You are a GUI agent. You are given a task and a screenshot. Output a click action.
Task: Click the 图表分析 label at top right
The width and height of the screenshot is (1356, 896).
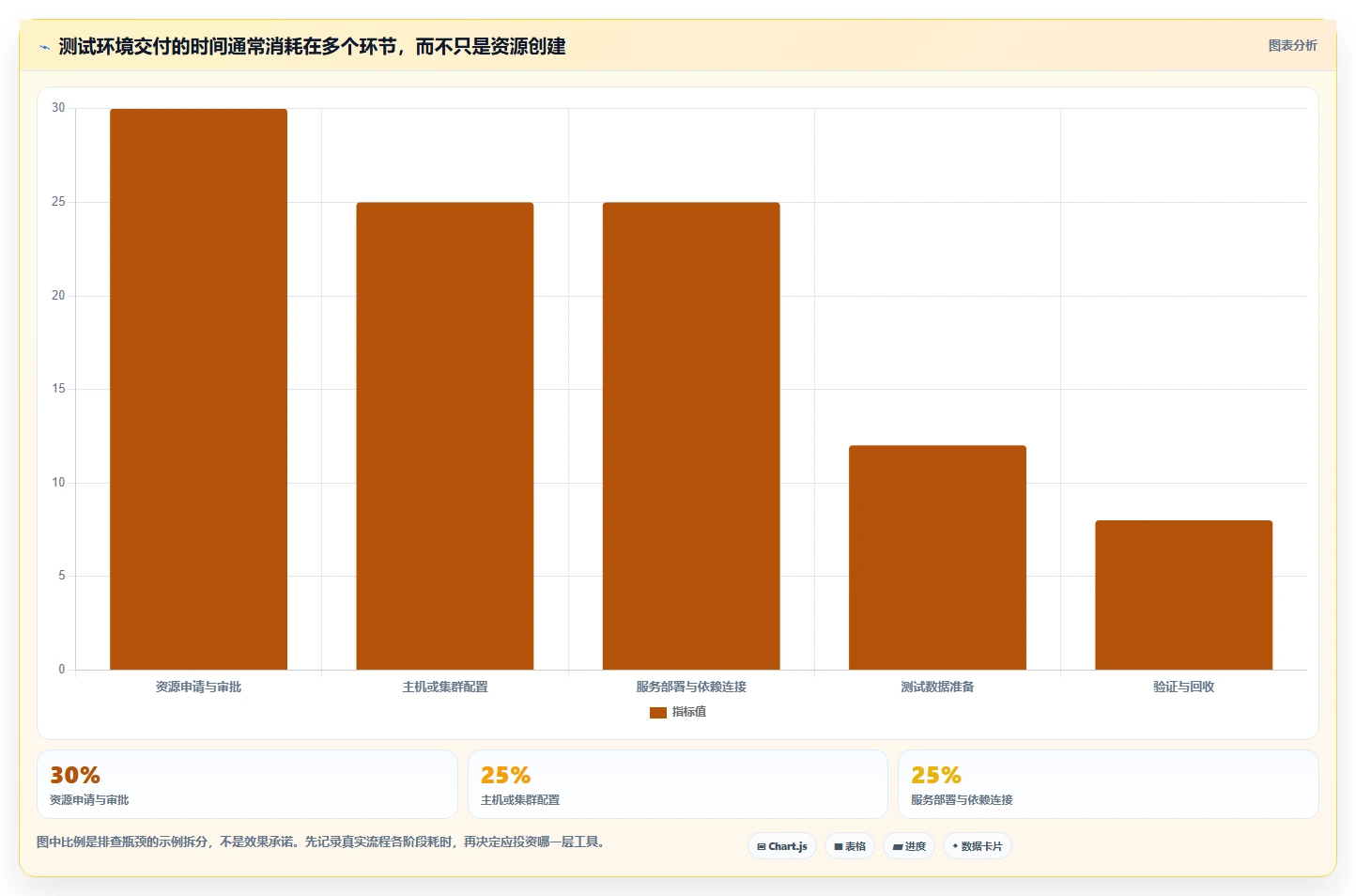point(1292,45)
